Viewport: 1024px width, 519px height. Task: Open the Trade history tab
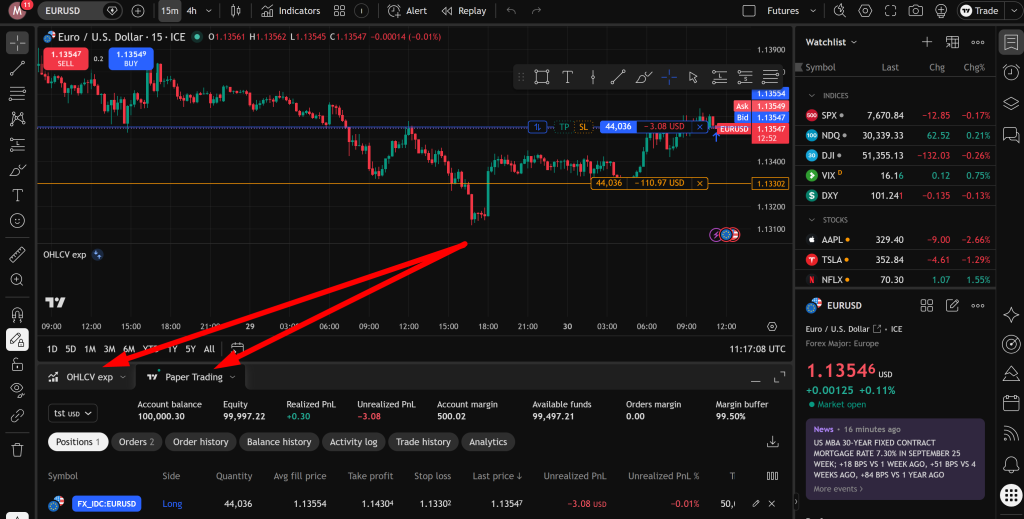423,442
